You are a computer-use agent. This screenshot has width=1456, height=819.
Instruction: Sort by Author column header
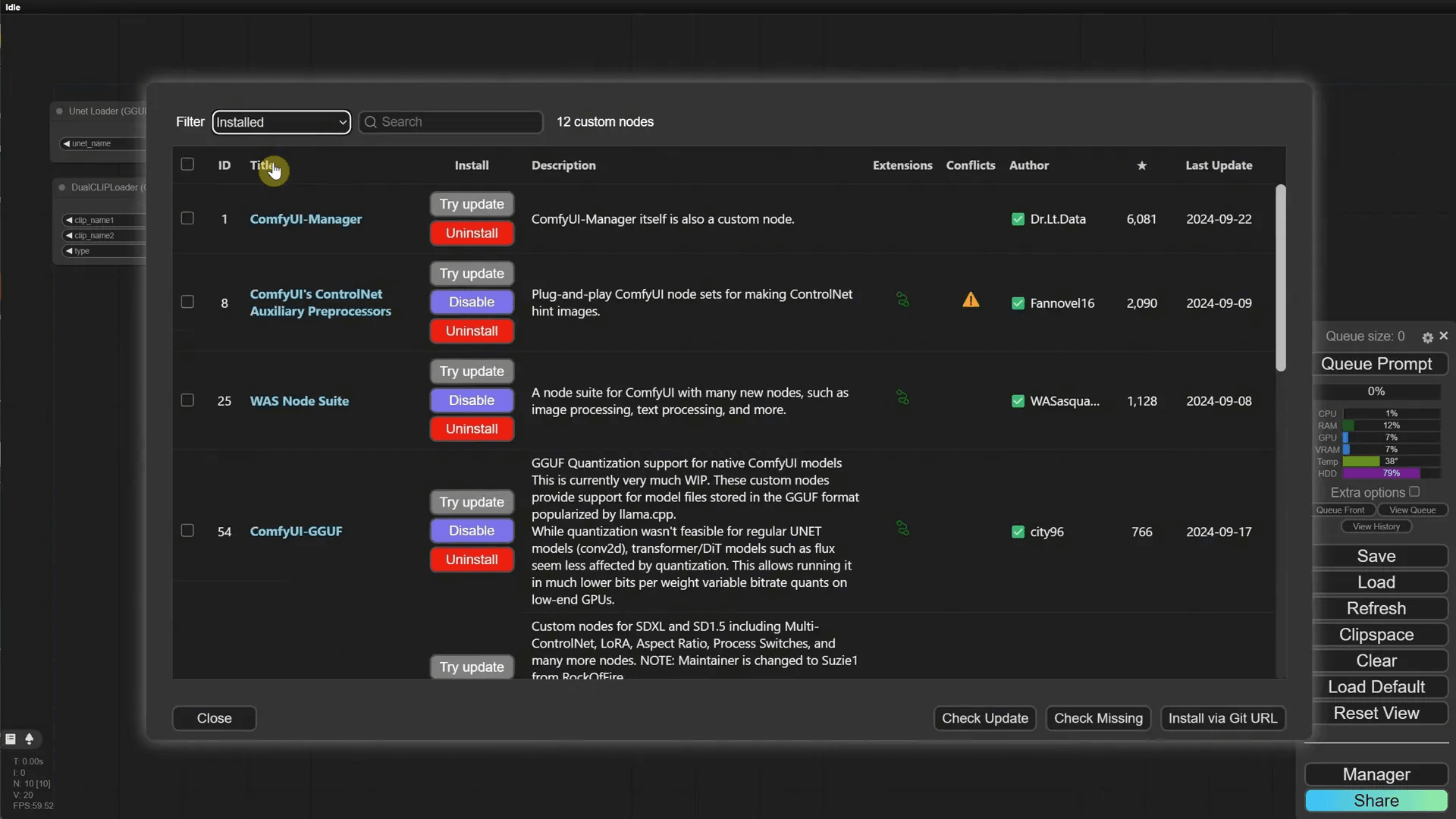(x=1028, y=165)
